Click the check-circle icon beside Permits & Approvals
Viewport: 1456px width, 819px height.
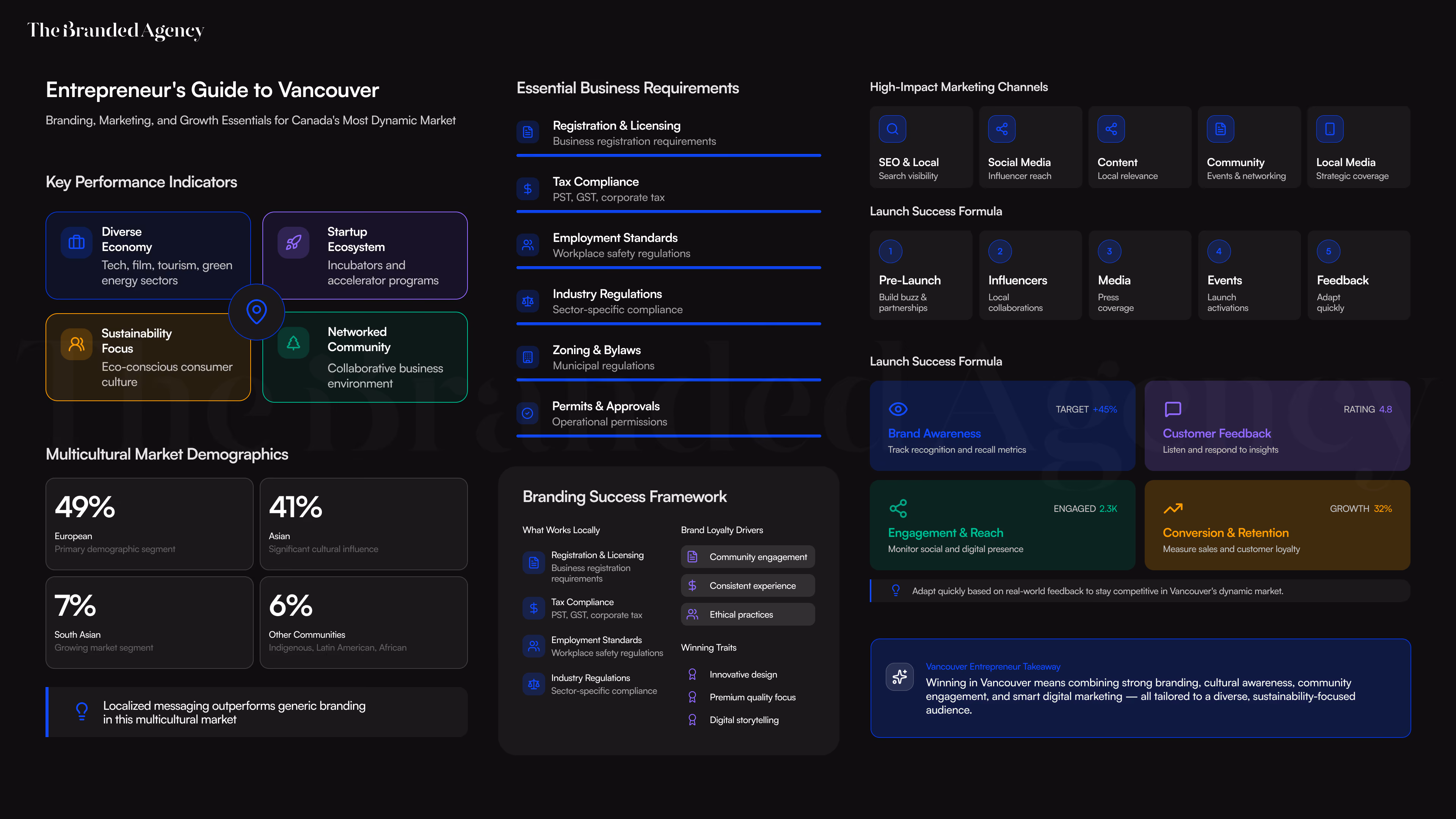pos(527,413)
